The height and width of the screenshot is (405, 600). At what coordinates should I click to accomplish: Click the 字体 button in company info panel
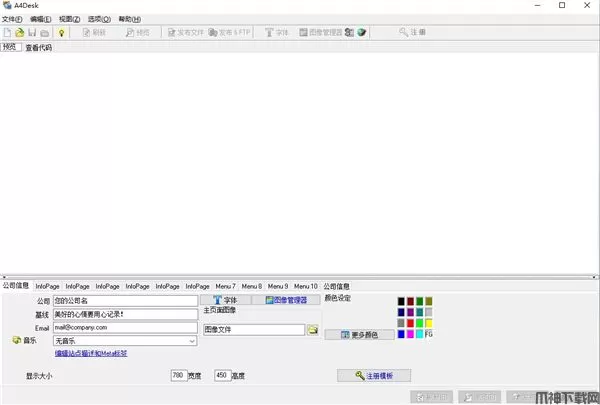click(225, 300)
